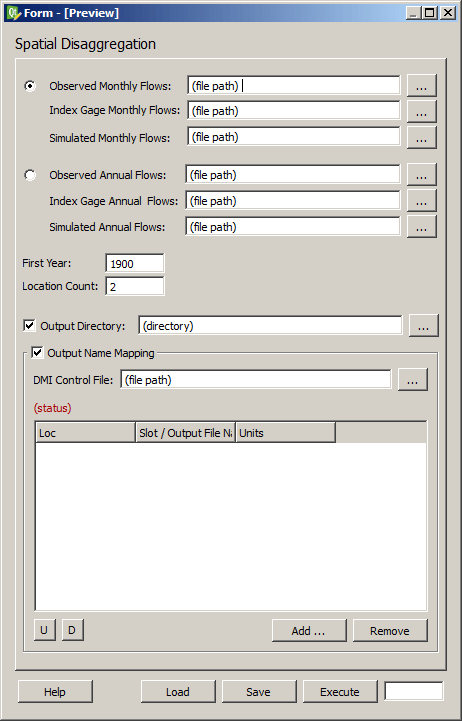The width and height of the screenshot is (462, 721).
Task: Click the Units column header
Action: click(x=285, y=433)
